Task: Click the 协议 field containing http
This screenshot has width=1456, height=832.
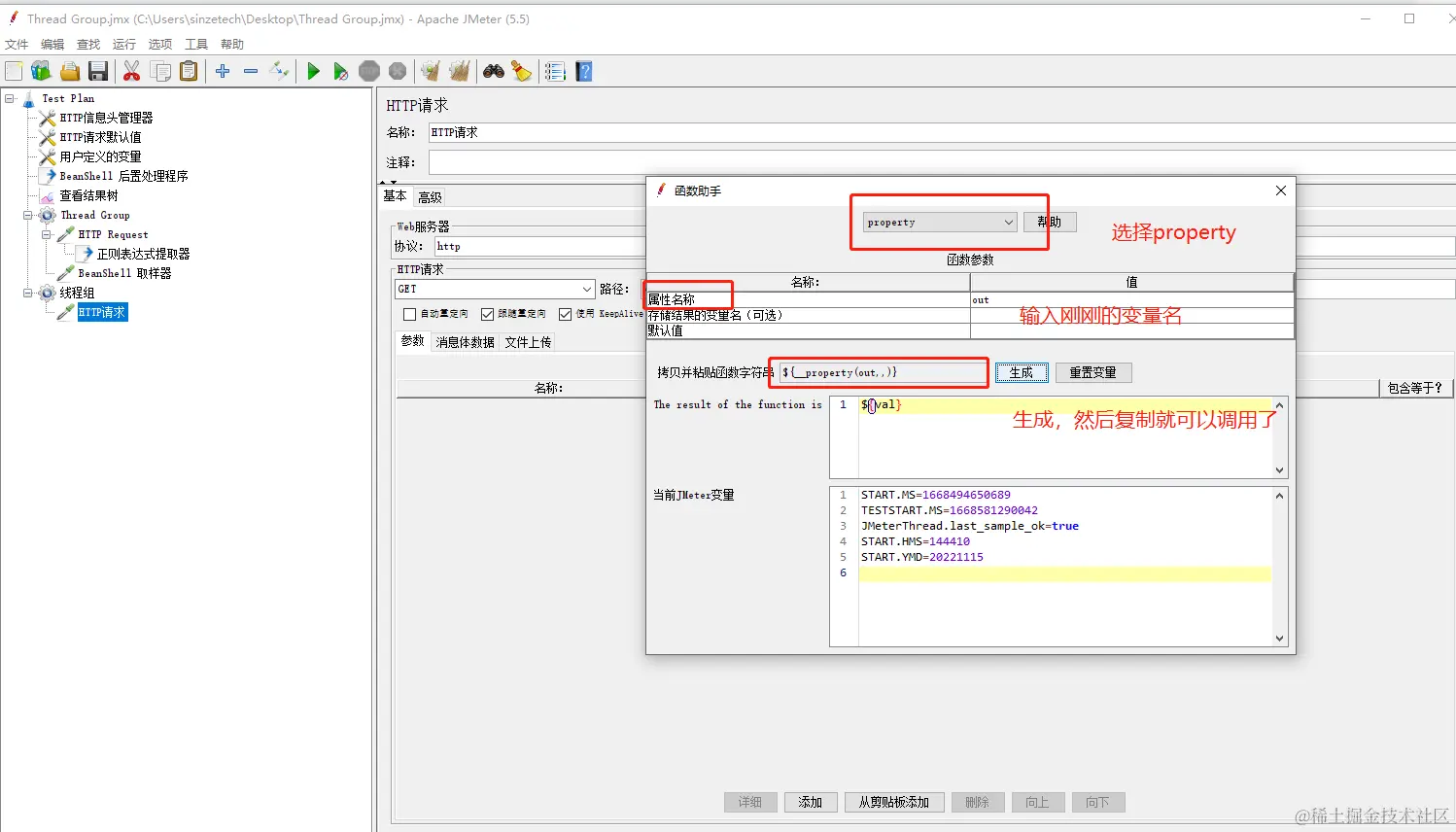Action: (x=538, y=247)
